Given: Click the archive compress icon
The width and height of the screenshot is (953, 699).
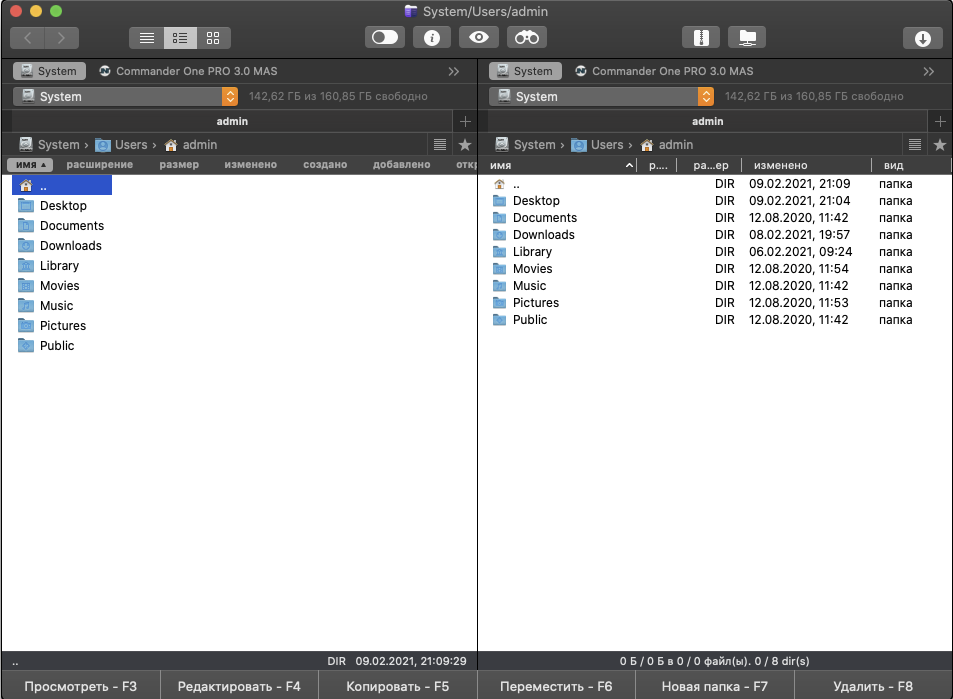Looking at the screenshot, I should pos(701,38).
